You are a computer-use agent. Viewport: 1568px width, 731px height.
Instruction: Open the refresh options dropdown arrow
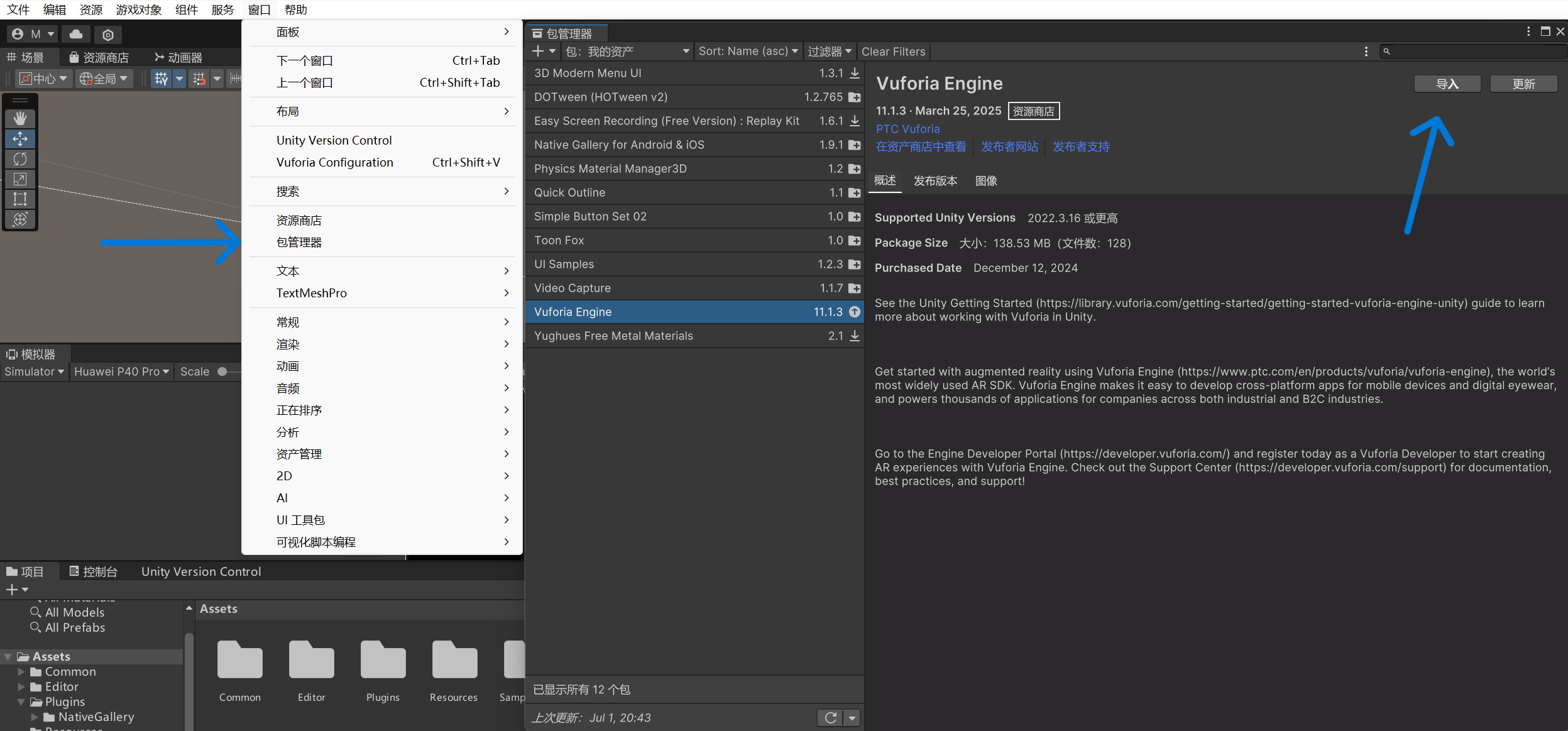(x=852, y=718)
